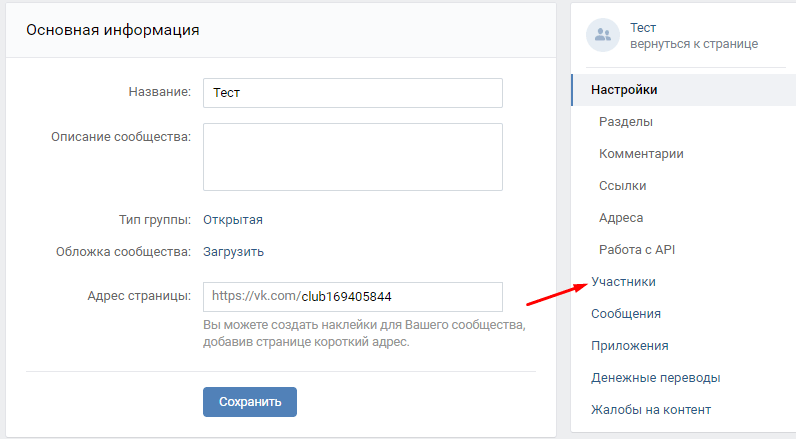Open the Приложения section
Image resolution: width=796 pixels, height=439 pixels.
pyautogui.click(x=629, y=346)
